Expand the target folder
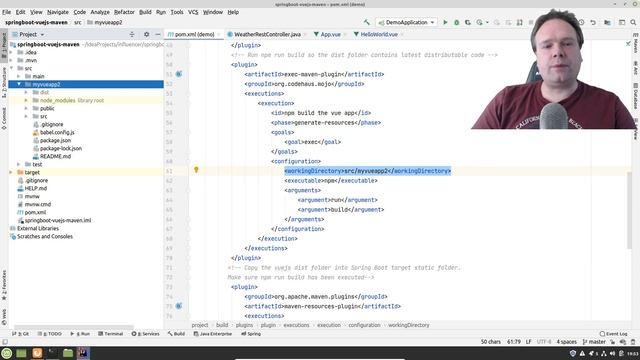The height and width of the screenshot is (360, 640). [11, 172]
